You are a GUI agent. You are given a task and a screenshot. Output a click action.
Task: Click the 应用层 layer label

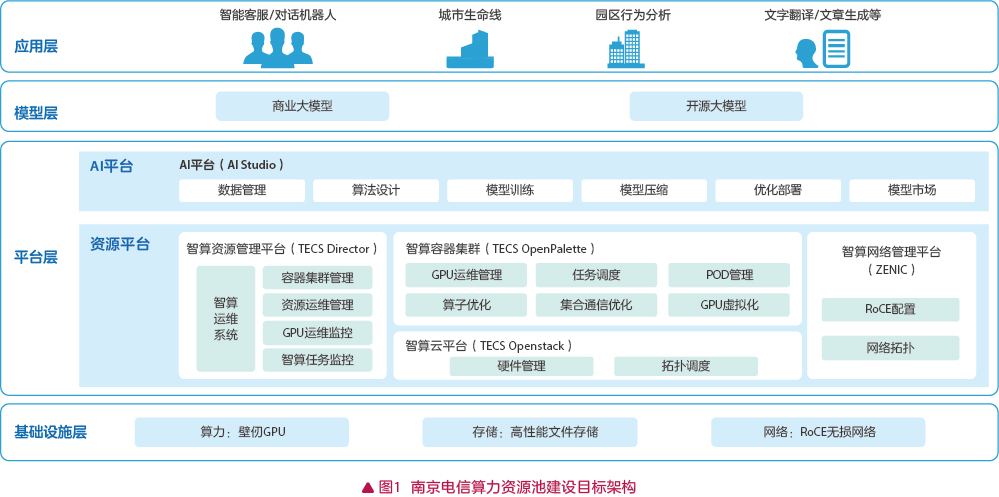[36, 47]
